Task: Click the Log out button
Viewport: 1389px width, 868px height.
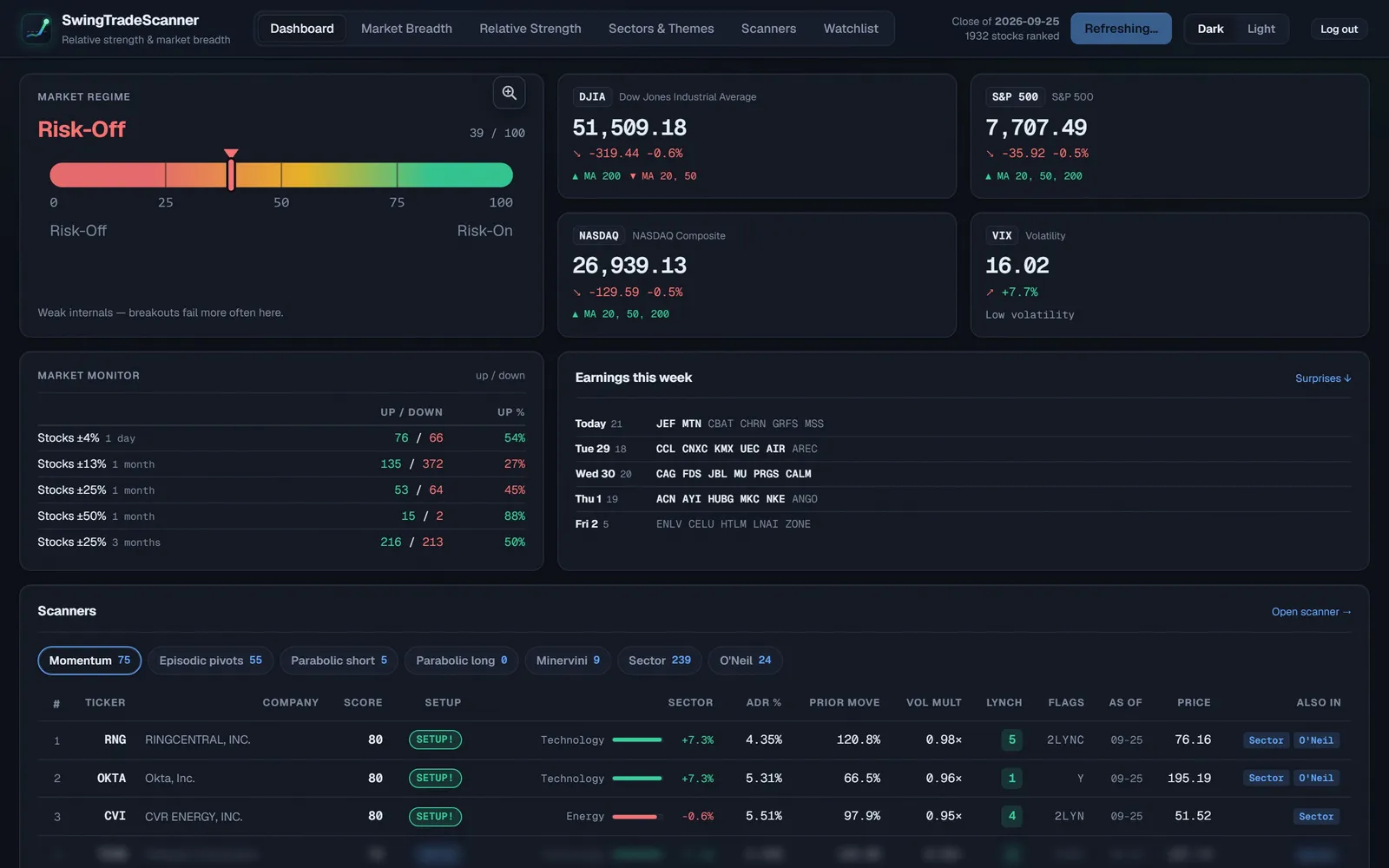Action: pos(1339,29)
